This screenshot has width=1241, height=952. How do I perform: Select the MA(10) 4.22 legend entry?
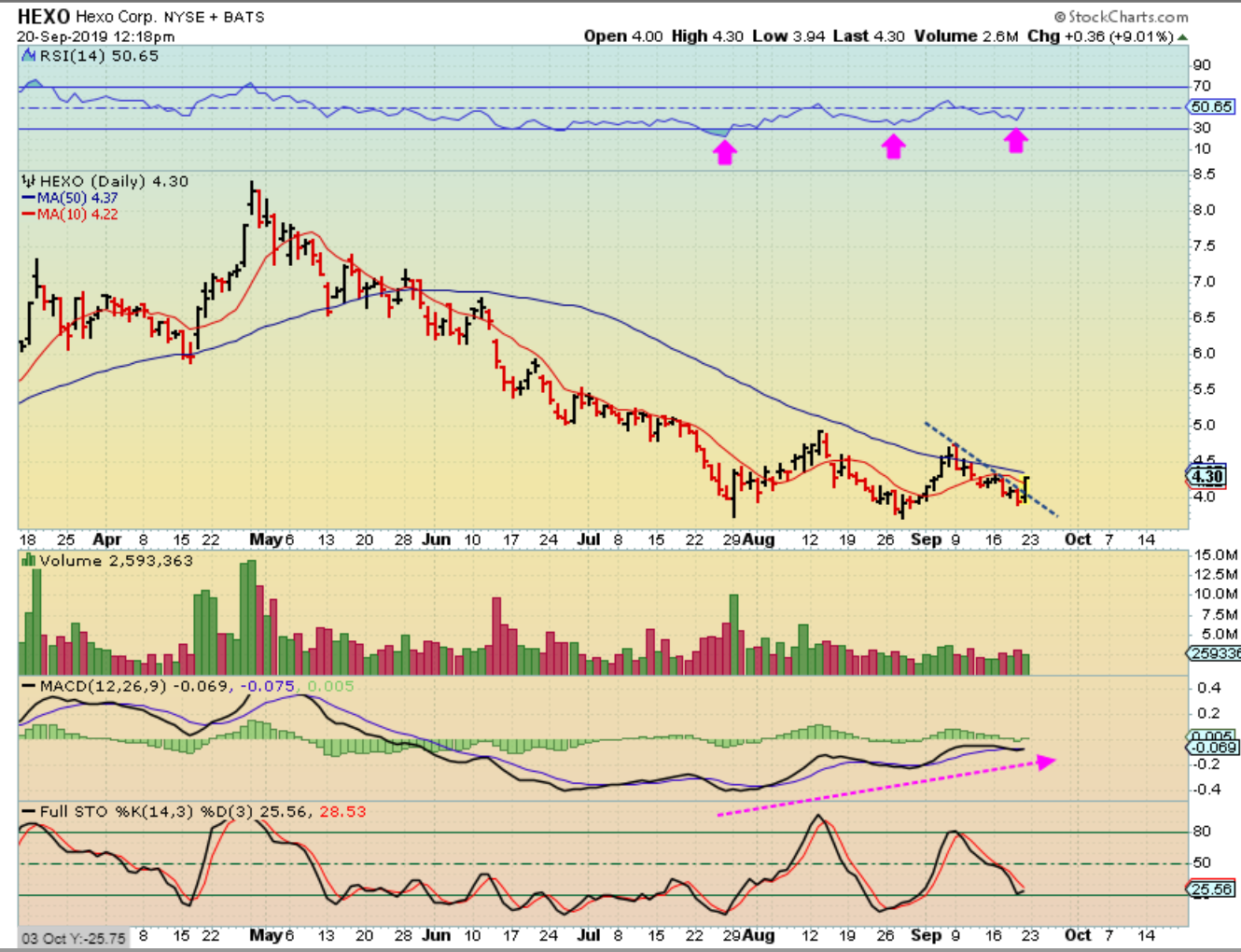click(x=71, y=214)
